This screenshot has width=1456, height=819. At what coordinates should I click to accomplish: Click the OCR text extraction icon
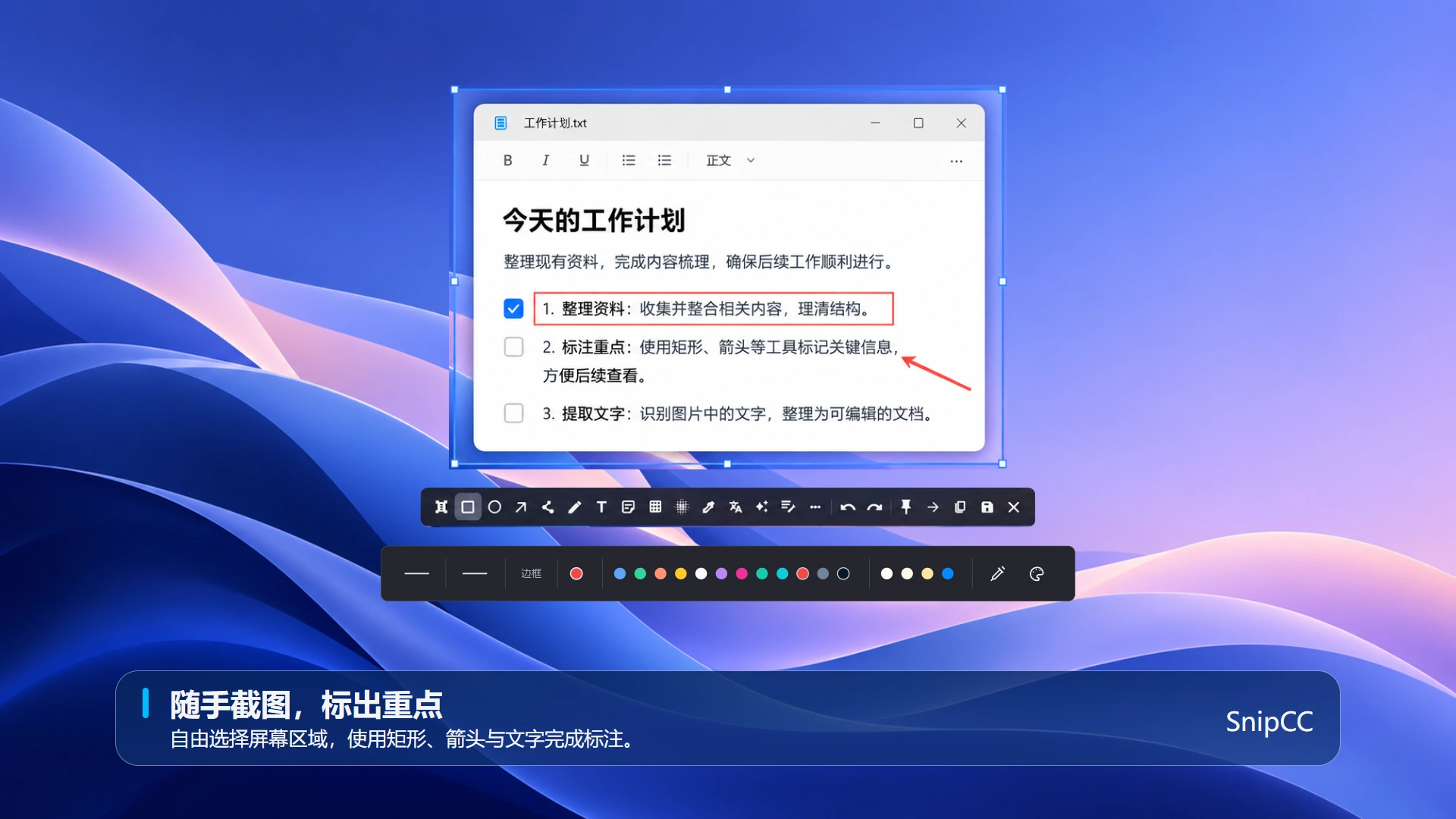789,507
